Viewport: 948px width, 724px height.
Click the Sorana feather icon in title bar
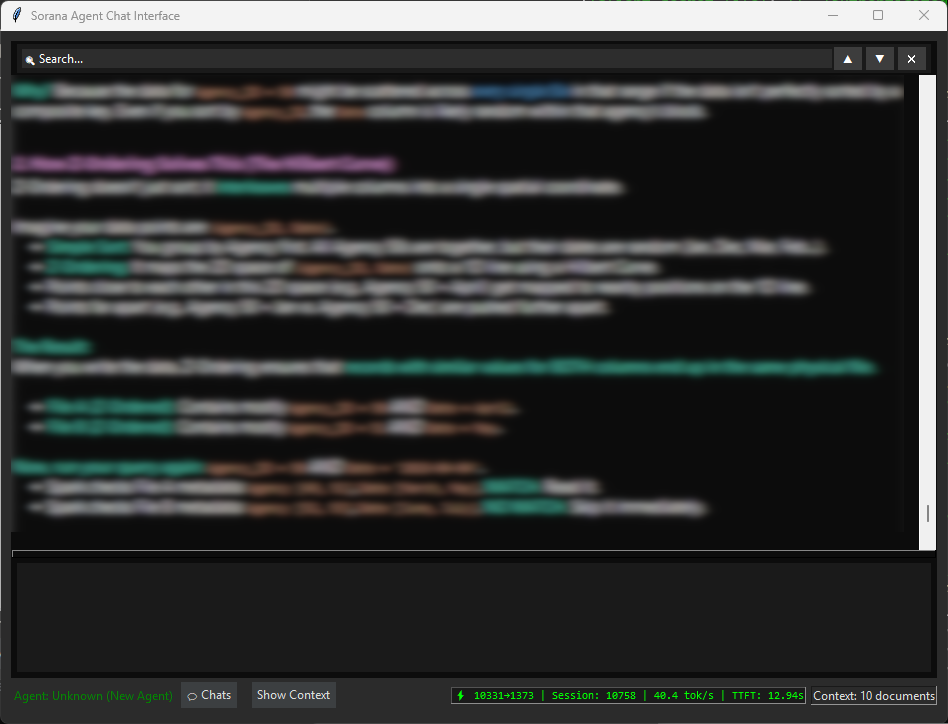pyautogui.click(x=16, y=16)
